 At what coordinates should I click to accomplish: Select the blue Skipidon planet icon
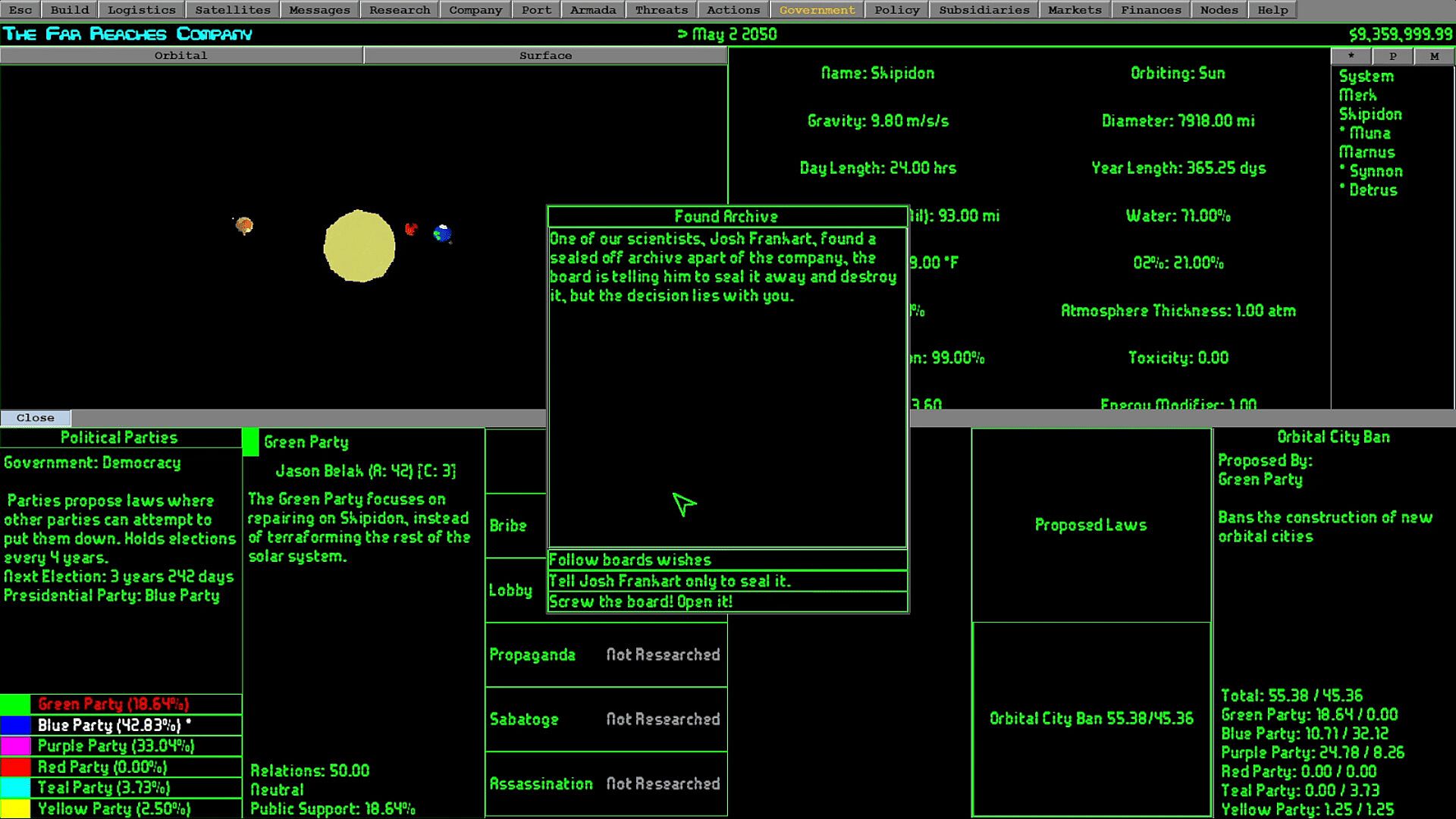pyautogui.click(x=442, y=234)
